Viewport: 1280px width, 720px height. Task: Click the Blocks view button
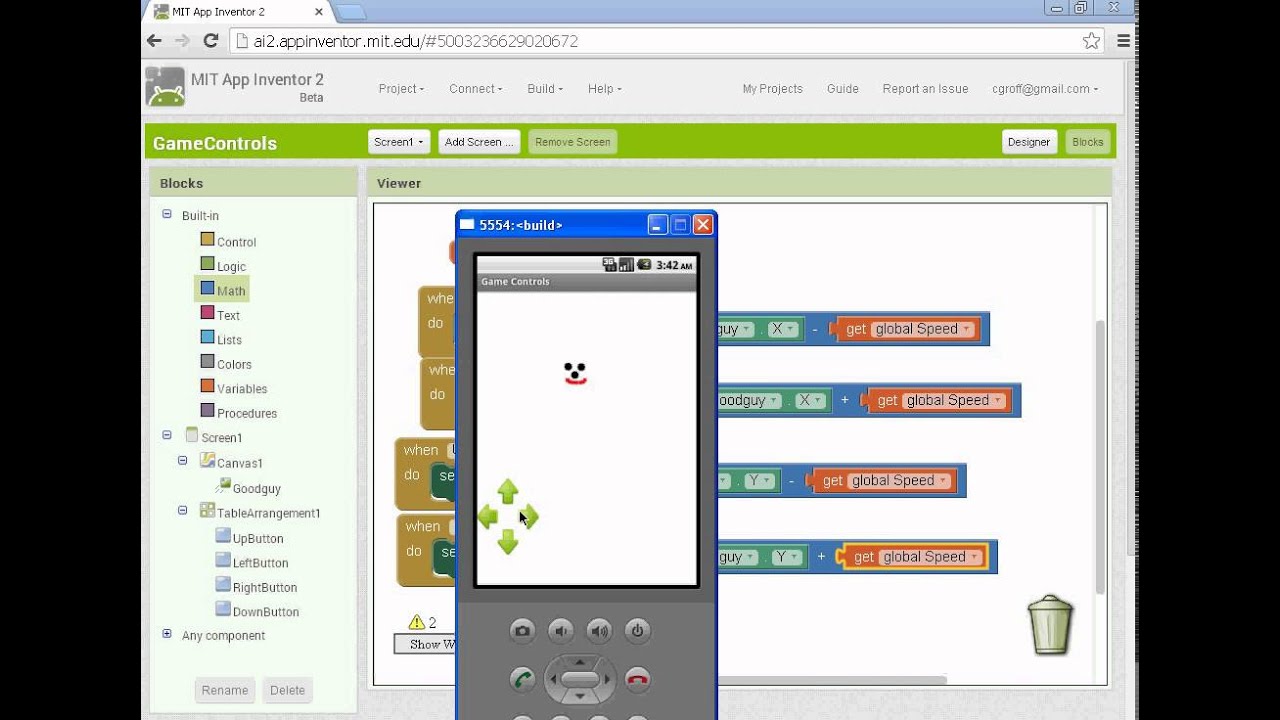pos(1088,142)
